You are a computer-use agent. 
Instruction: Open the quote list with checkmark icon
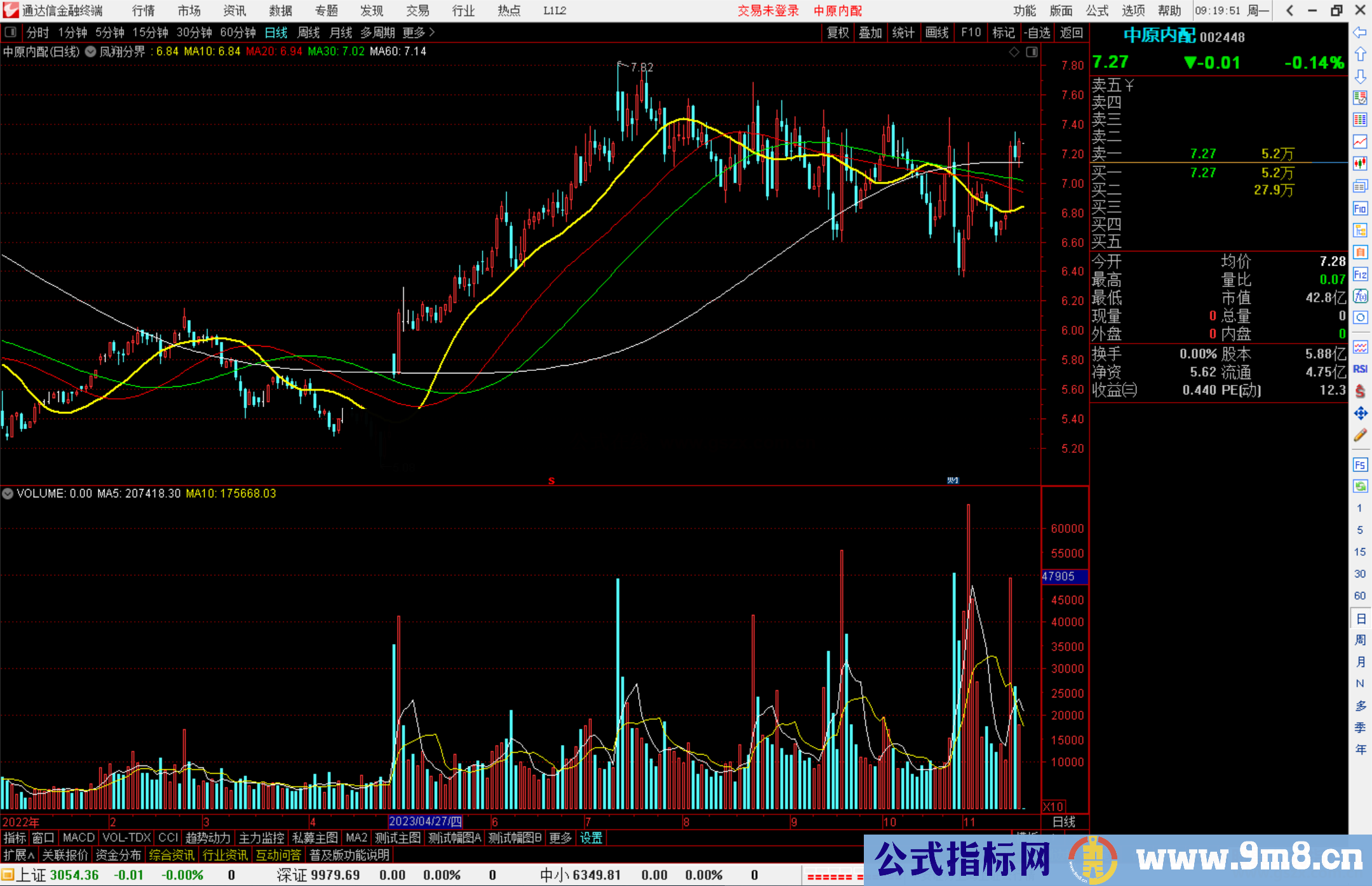pos(1360,98)
